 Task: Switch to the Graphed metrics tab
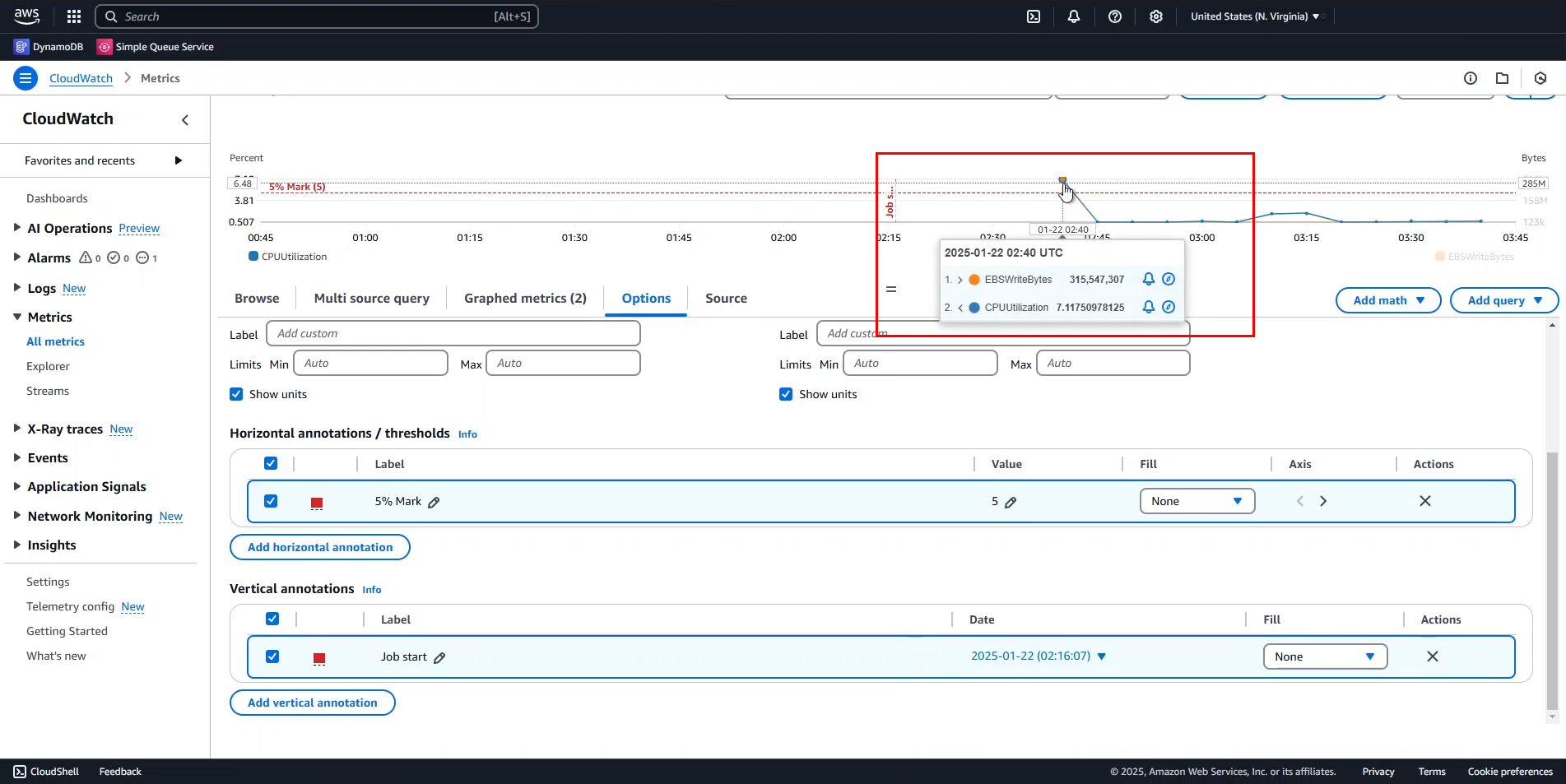coord(525,299)
